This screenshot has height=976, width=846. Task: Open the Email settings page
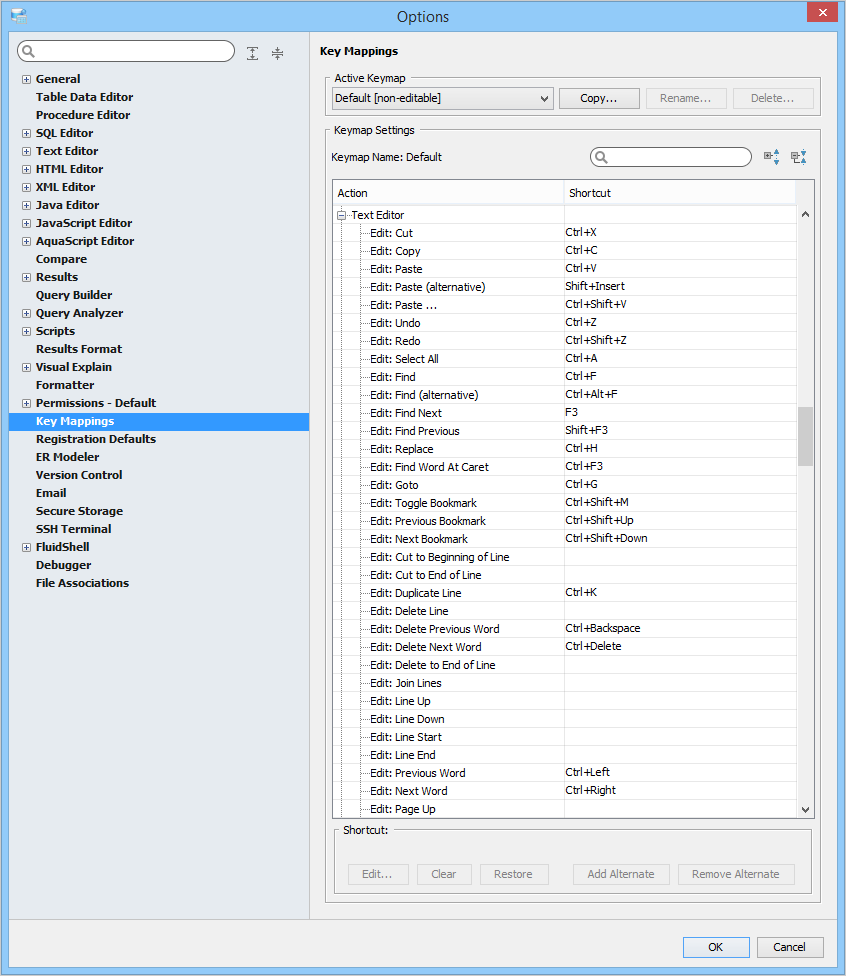tap(50, 494)
